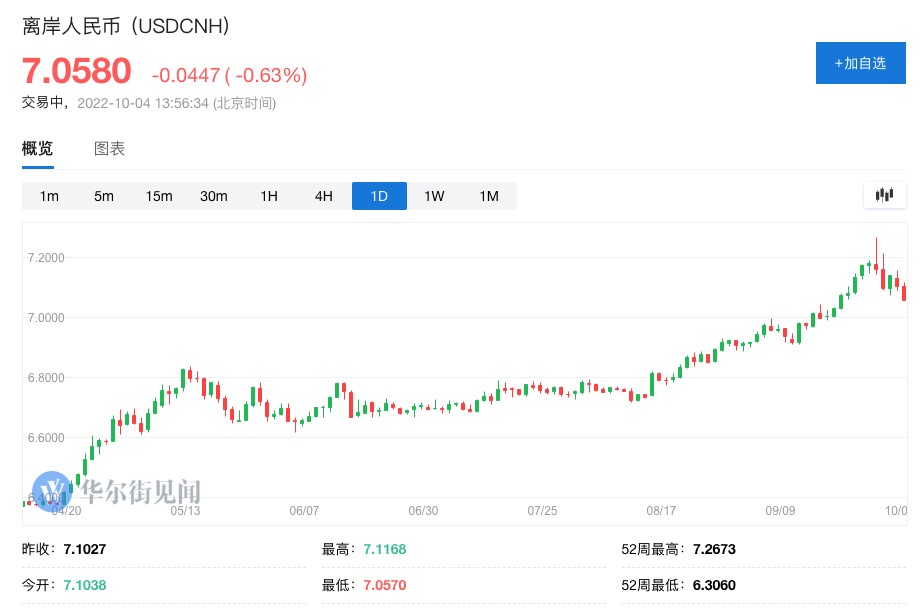920x610 pixels.
Task: Click the 离岸人民币 (USDCNH) title
Action: tap(127, 27)
